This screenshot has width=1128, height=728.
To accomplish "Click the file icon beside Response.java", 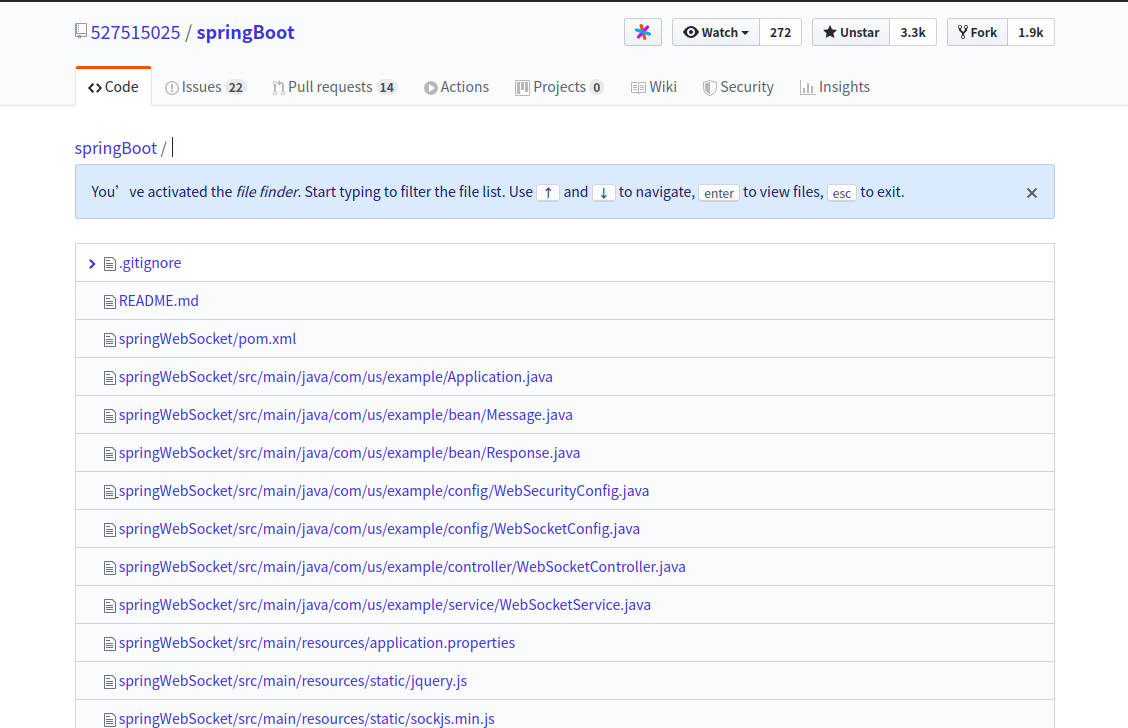I will point(109,454).
